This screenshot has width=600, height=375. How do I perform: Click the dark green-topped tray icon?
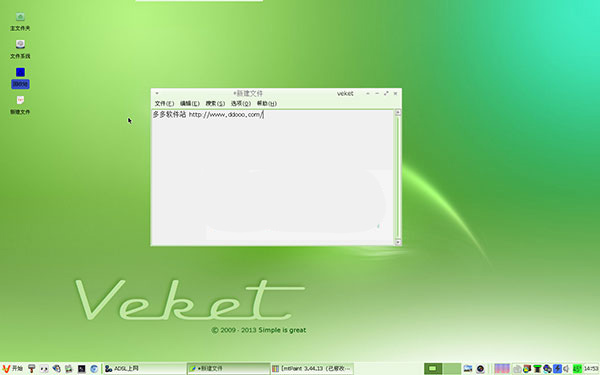[x=537, y=368]
